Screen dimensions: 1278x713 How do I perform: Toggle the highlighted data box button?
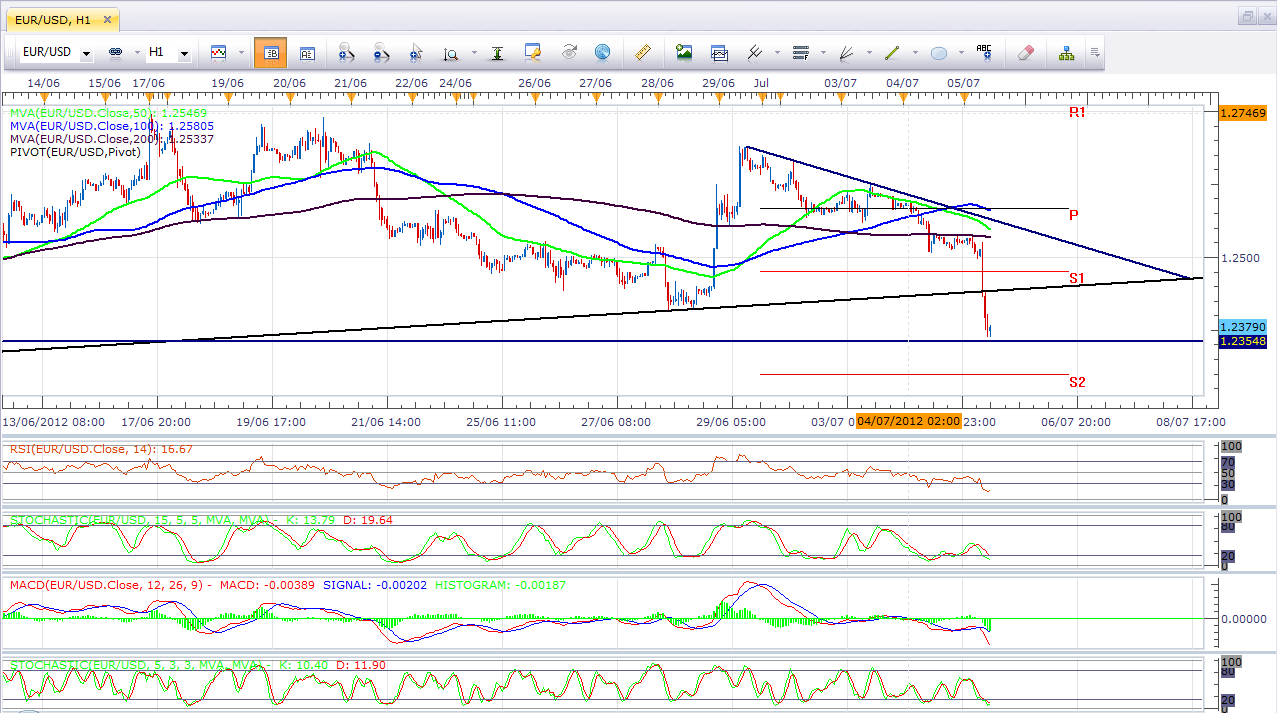[x=271, y=52]
